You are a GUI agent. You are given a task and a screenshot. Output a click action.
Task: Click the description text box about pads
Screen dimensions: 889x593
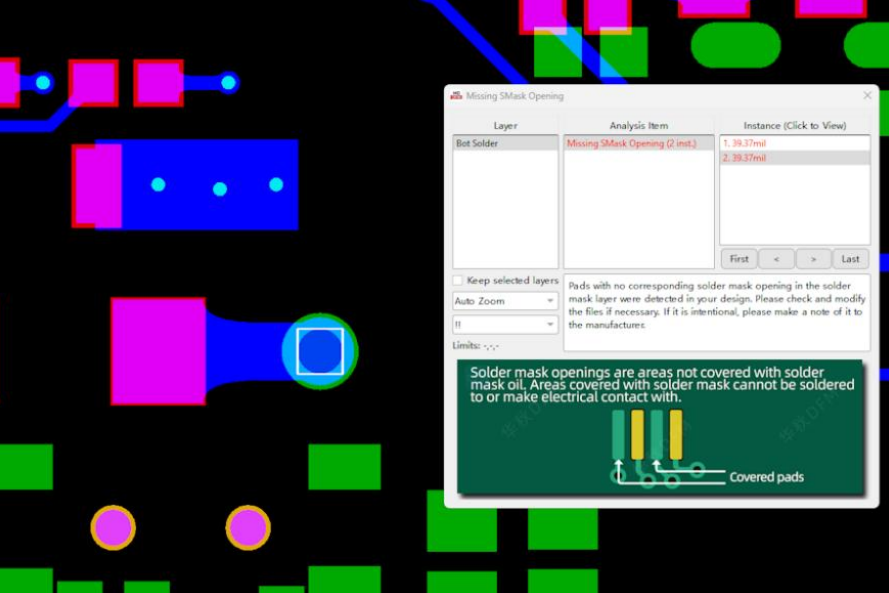click(715, 312)
